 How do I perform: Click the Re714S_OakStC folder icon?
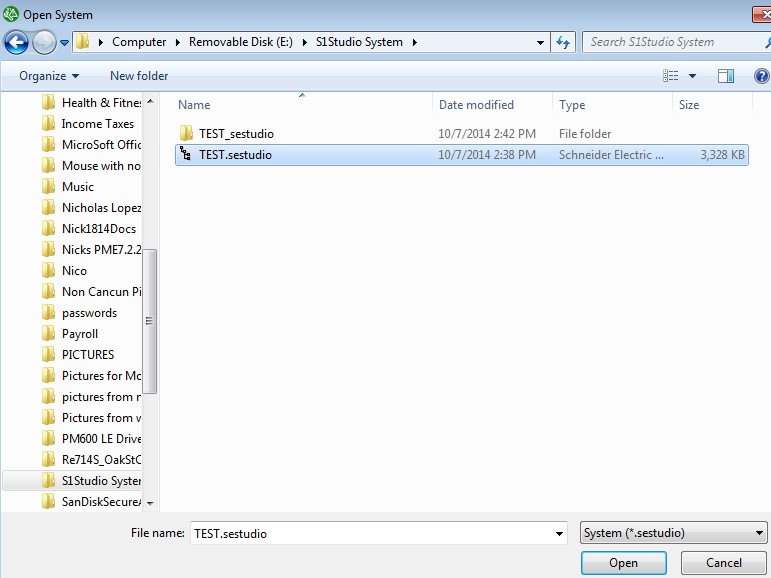tap(48, 459)
